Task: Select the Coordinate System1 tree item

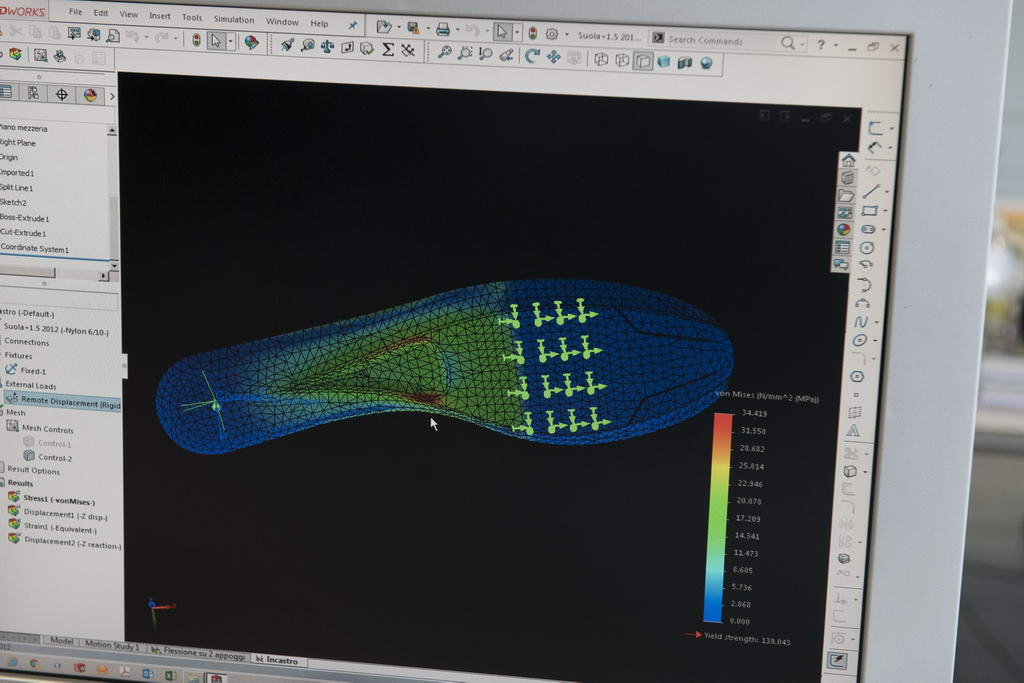Action: [34, 248]
